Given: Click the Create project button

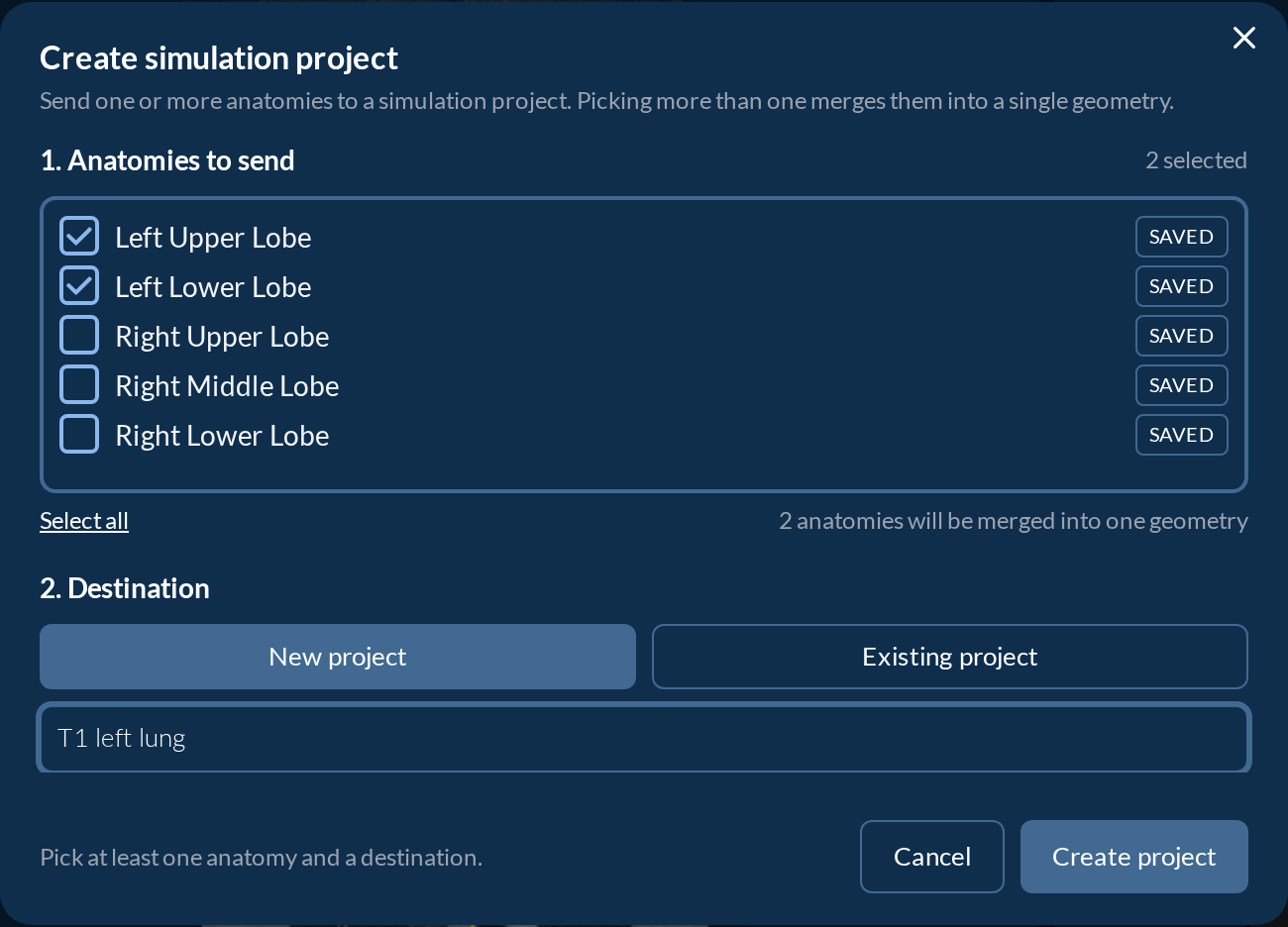Looking at the screenshot, I should pos(1134,857).
